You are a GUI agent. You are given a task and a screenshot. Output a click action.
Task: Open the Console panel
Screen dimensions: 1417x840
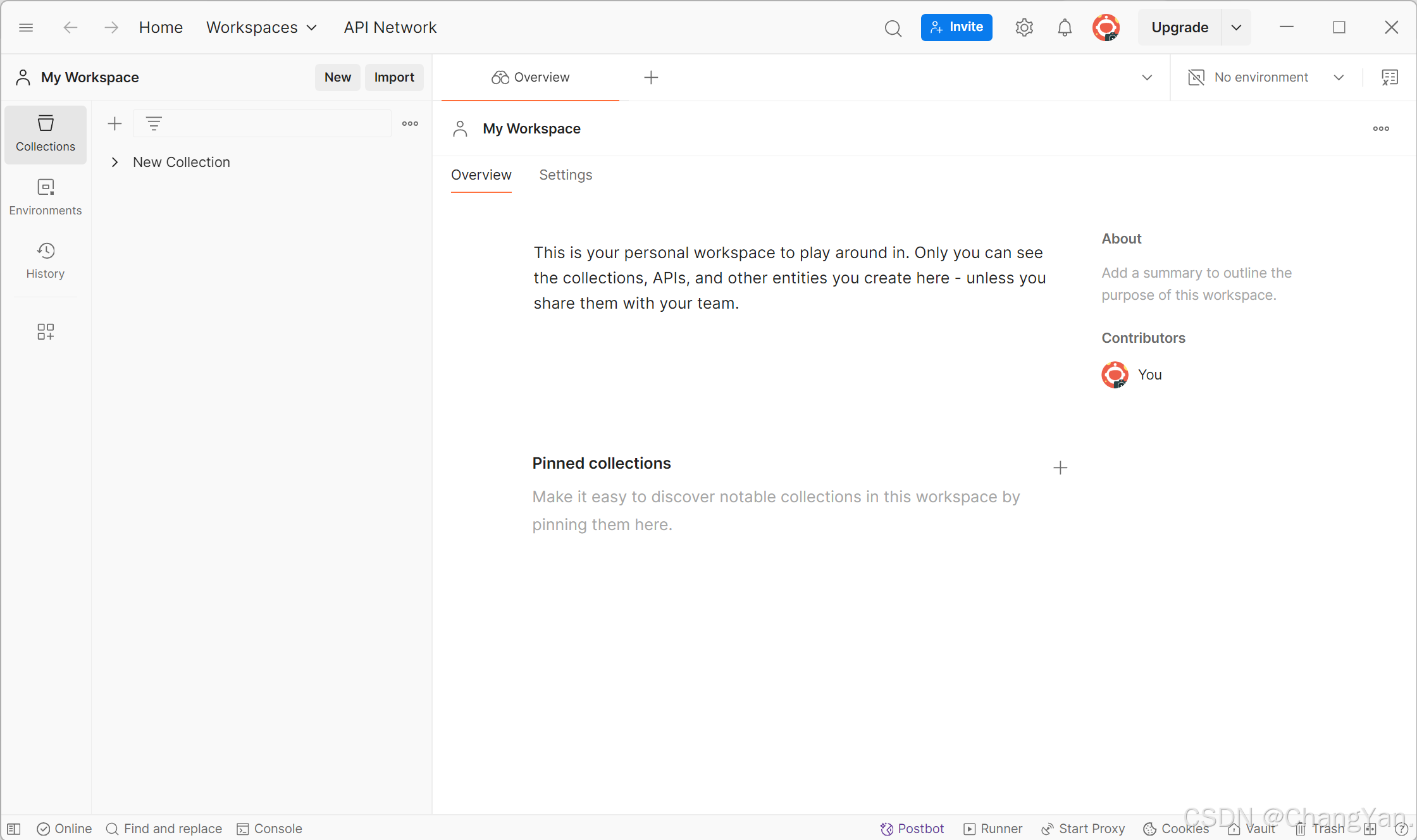[x=270, y=828]
